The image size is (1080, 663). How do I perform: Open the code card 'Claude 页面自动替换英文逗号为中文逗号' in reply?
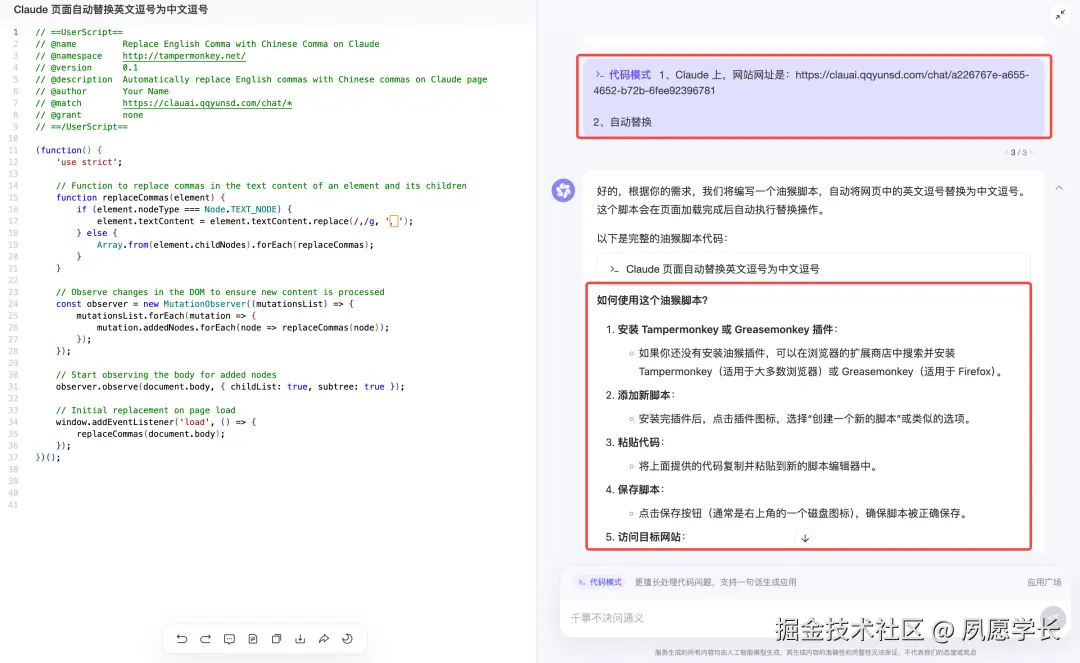point(813,269)
